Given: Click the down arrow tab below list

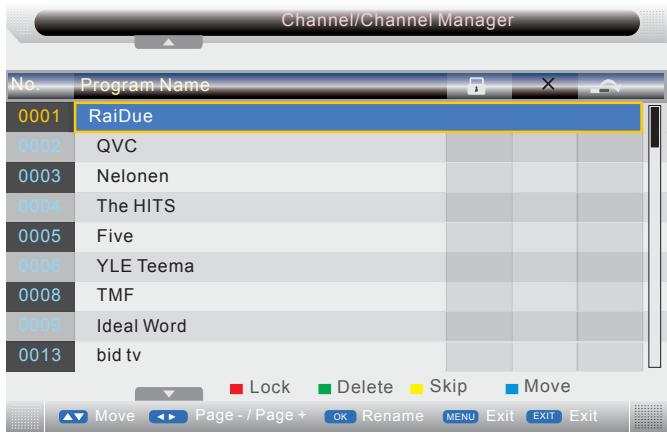Looking at the screenshot, I should click(x=168, y=394).
